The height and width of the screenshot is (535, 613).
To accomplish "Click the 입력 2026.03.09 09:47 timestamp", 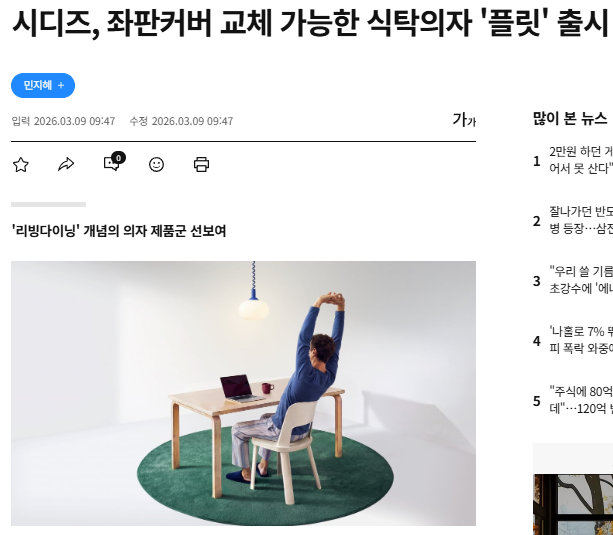I will [63, 121].
